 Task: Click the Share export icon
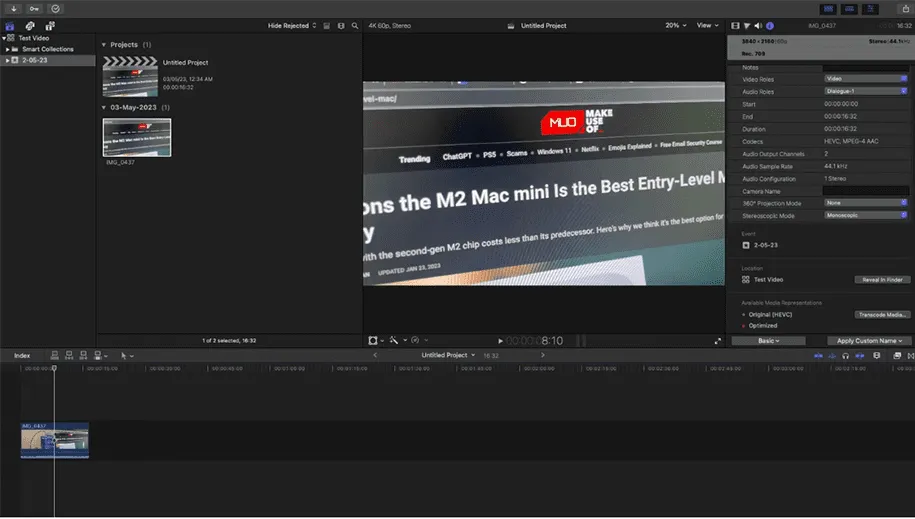click(905, 8)
